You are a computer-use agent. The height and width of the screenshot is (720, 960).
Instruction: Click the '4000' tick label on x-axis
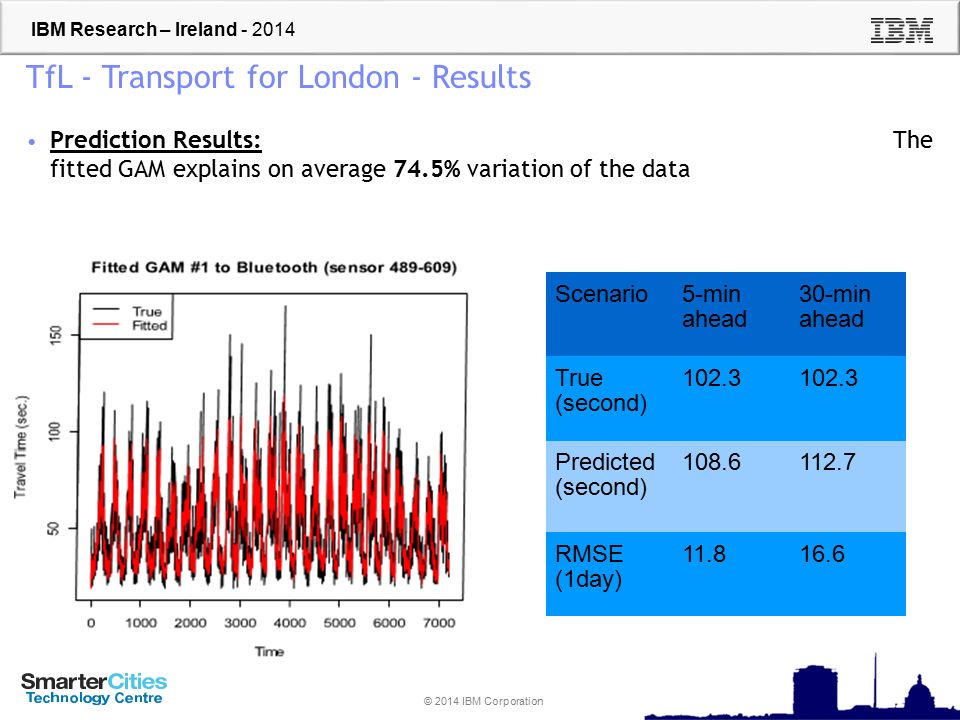pyautogui.click(x=290, y=623)
